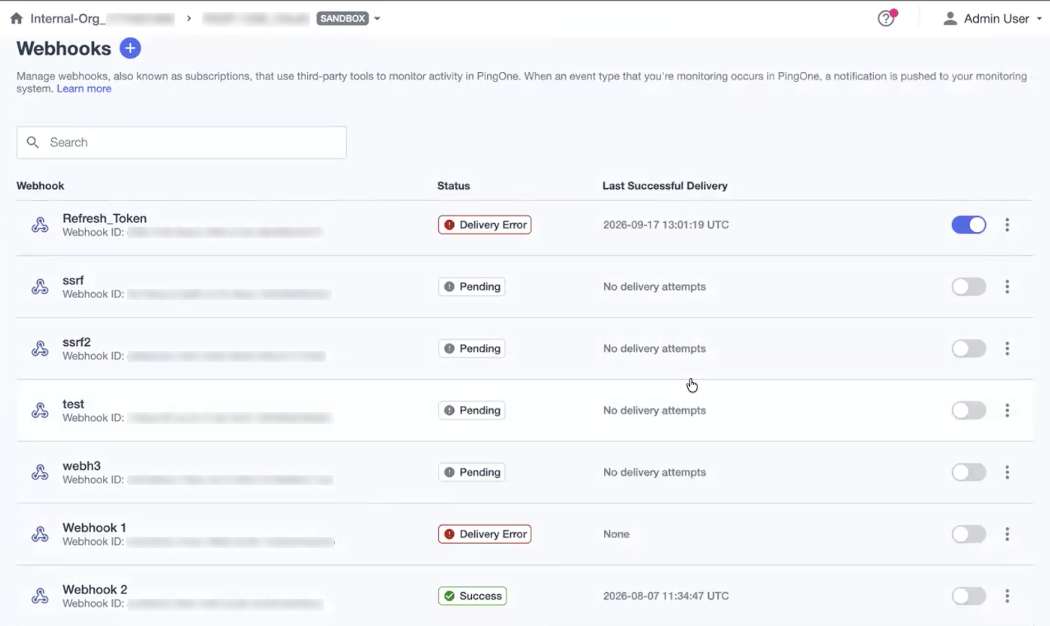Click webh3 row's No delivery attempts text
Screen dimensions: 1050x626
(x=654, y=472)
